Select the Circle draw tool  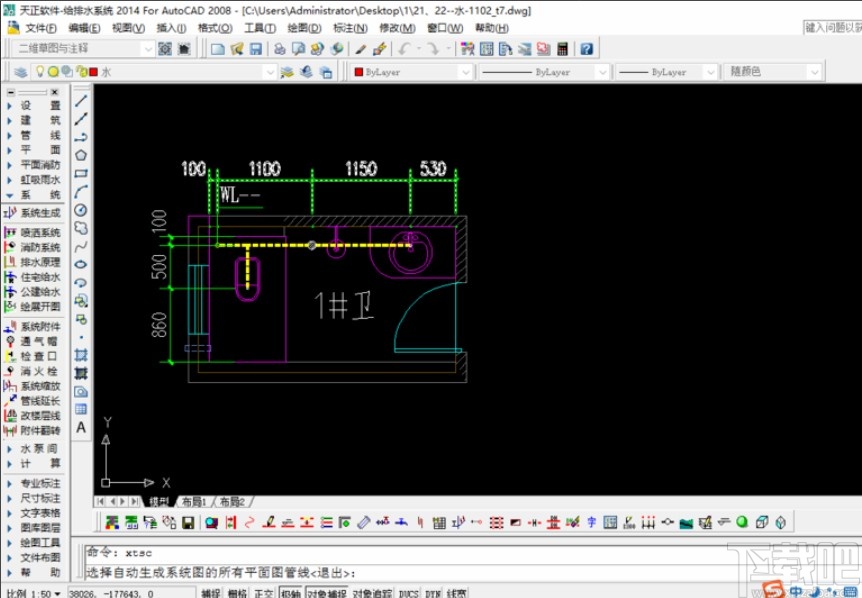point(81,210)
